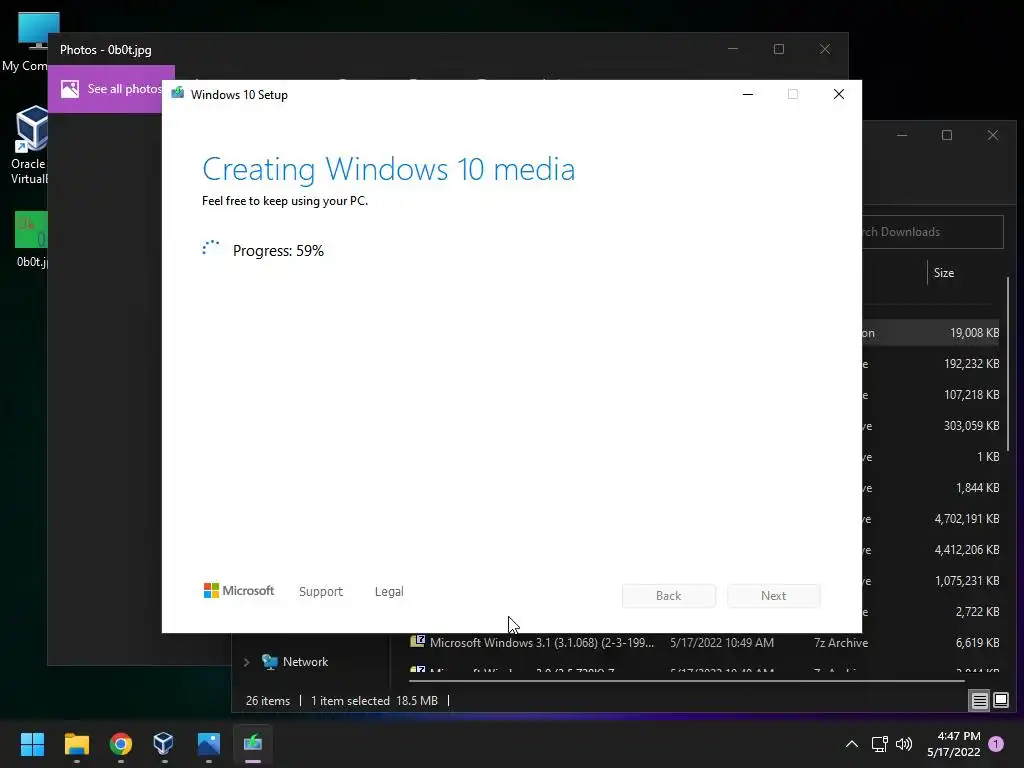Open File Explorer from the taskbar
Image resolution: width=1024 pixels, height=768 pixels.
[76, 743]
